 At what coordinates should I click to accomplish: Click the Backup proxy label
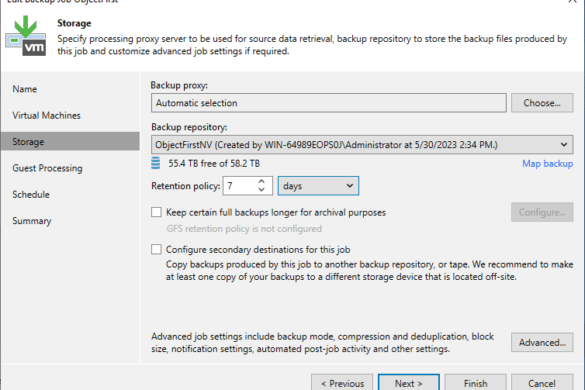pos(179,85)
